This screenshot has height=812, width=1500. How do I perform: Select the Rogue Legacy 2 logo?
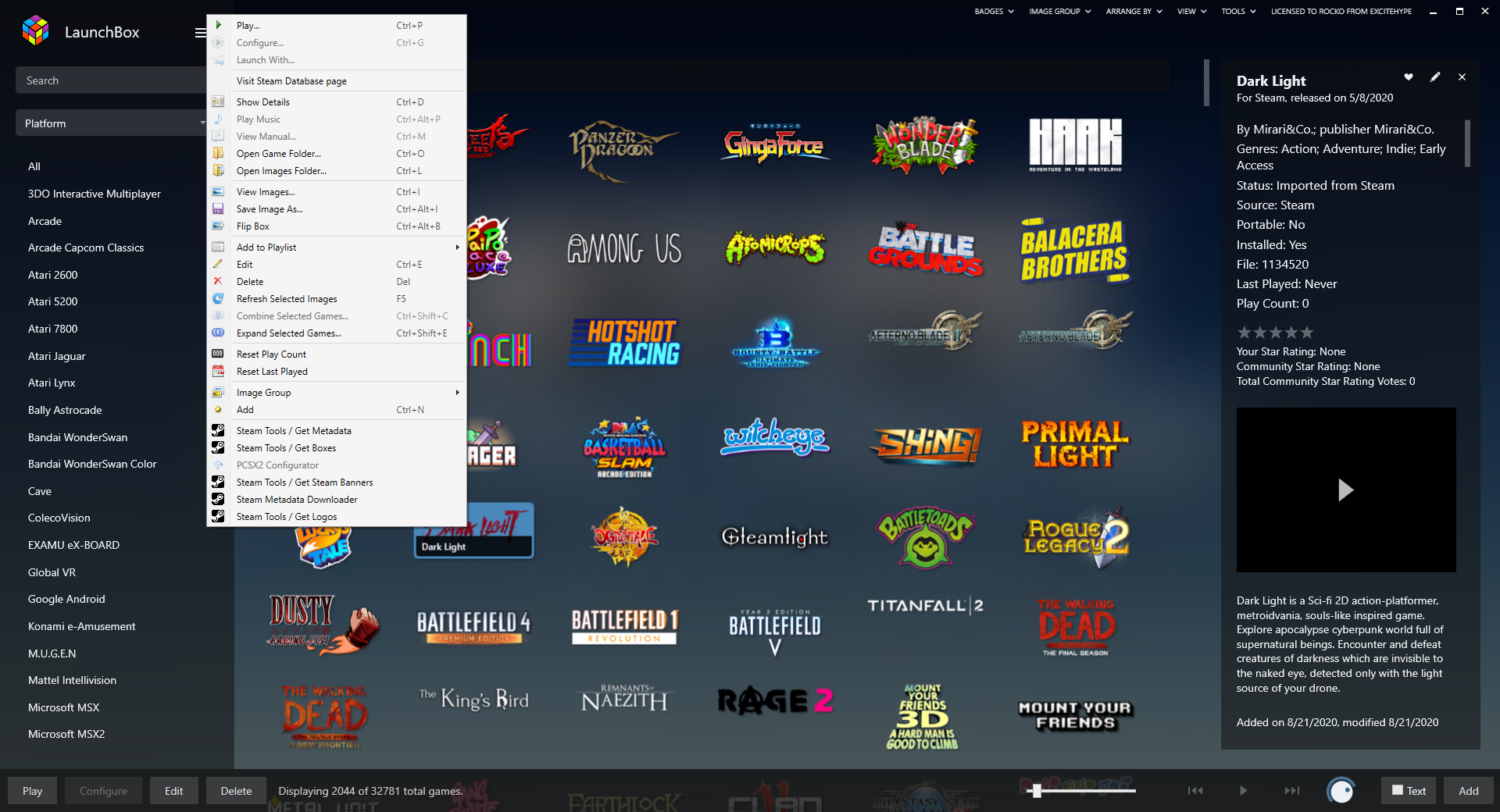tap(1076, 536)
